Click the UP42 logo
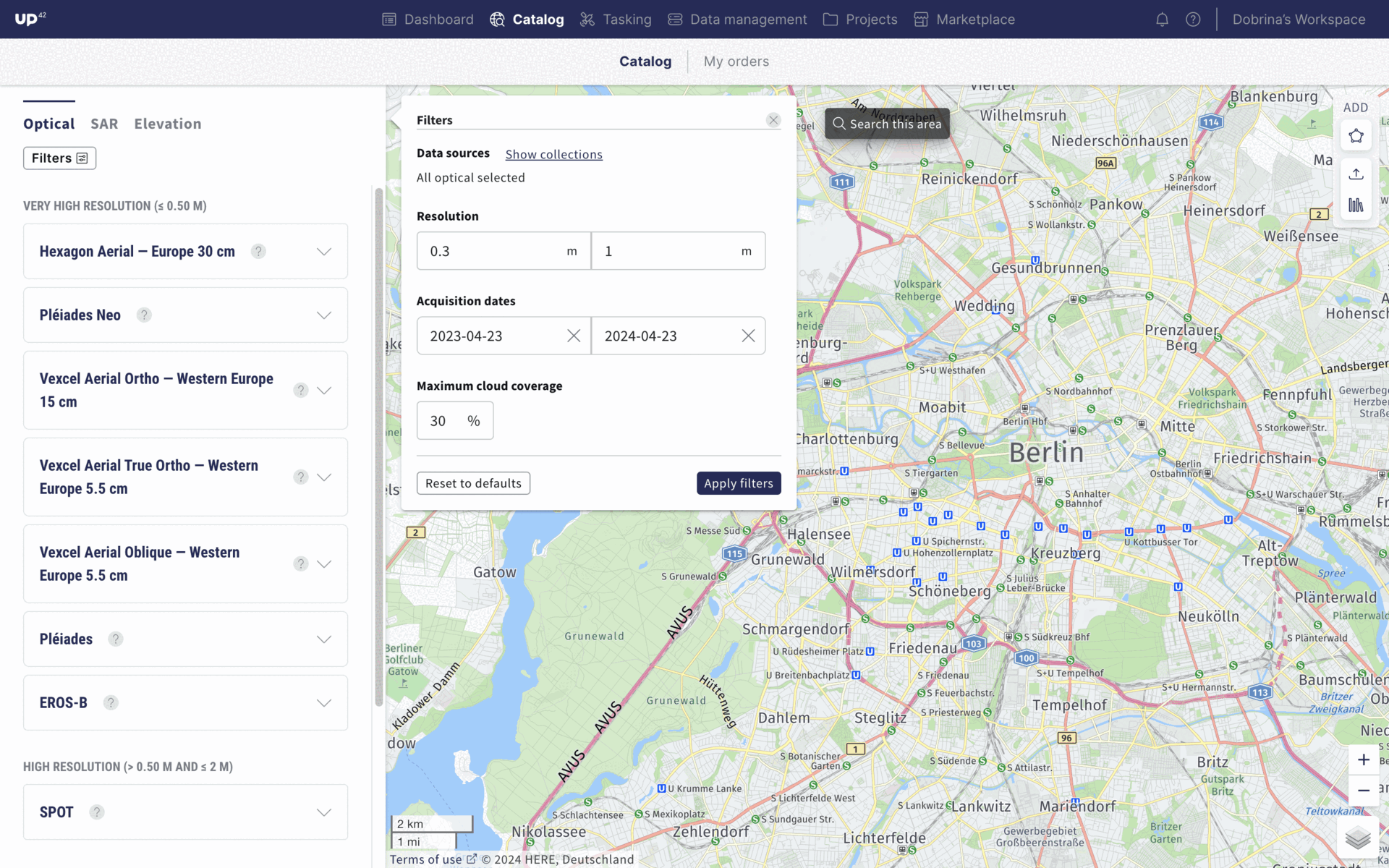Screen dimensions: 1389x868 [30, 19]
